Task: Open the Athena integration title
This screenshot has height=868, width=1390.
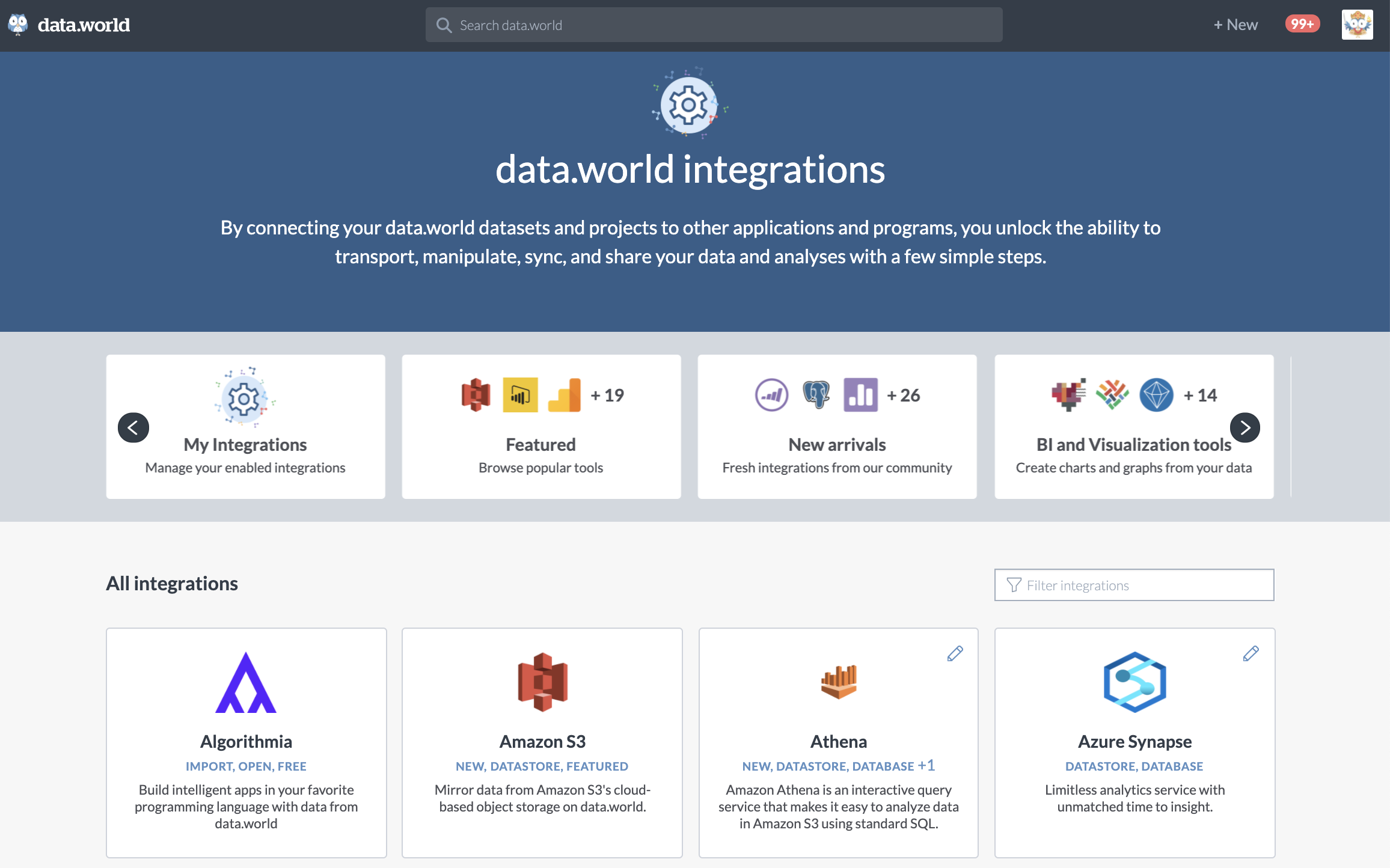Action: pos(839,742)
